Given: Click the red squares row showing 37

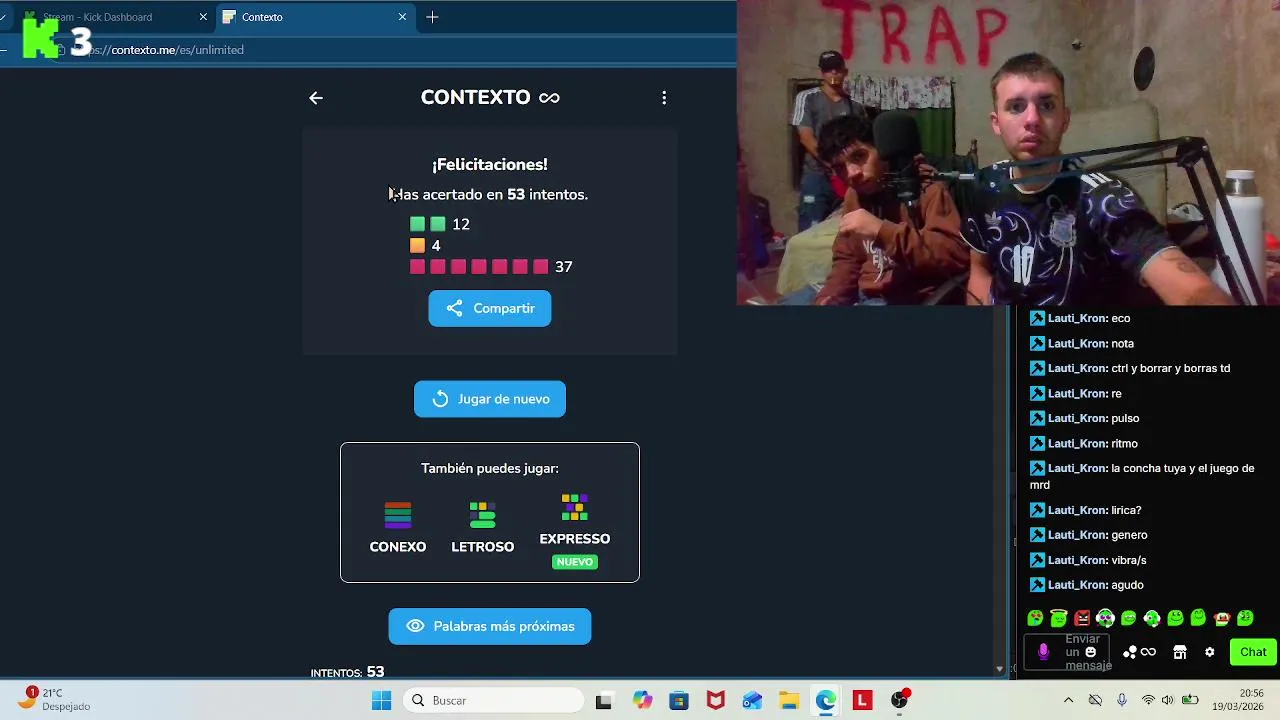Looking at the screenshot, I should pos(491,267).
